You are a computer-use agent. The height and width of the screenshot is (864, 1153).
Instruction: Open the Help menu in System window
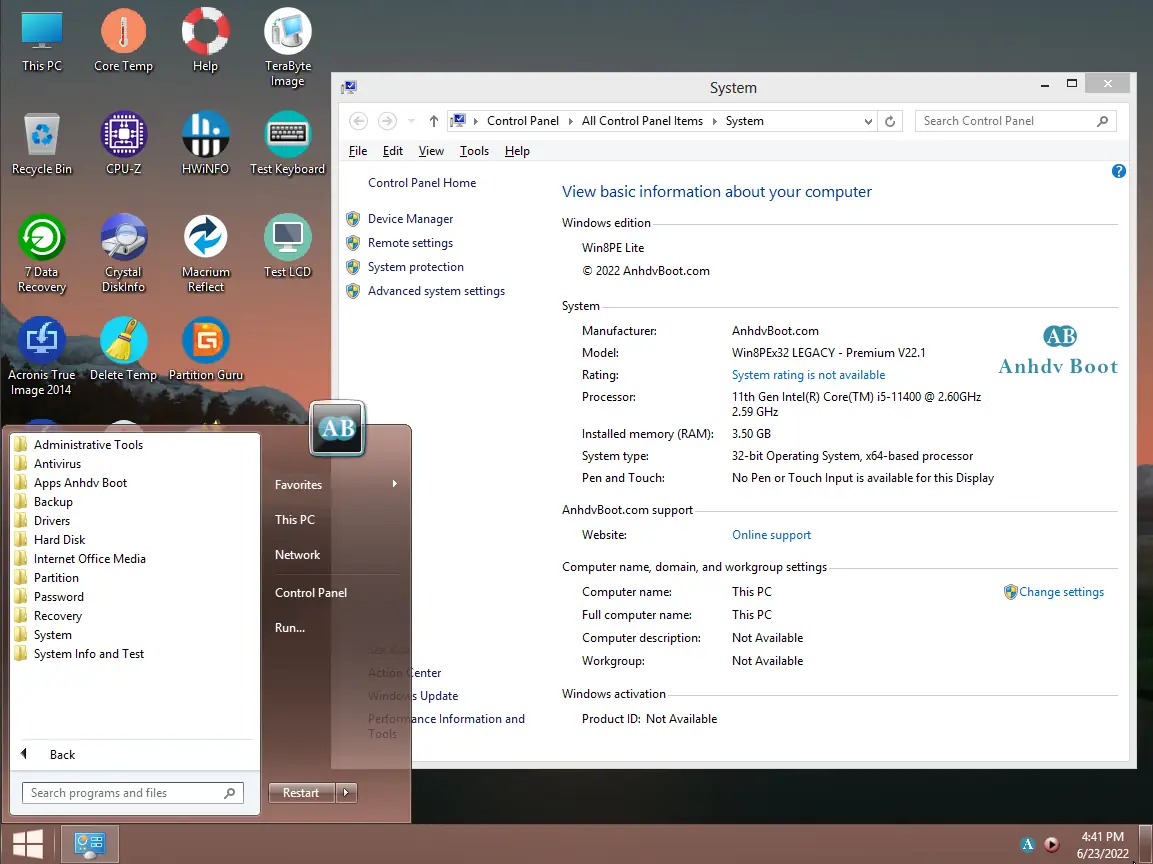517,151
